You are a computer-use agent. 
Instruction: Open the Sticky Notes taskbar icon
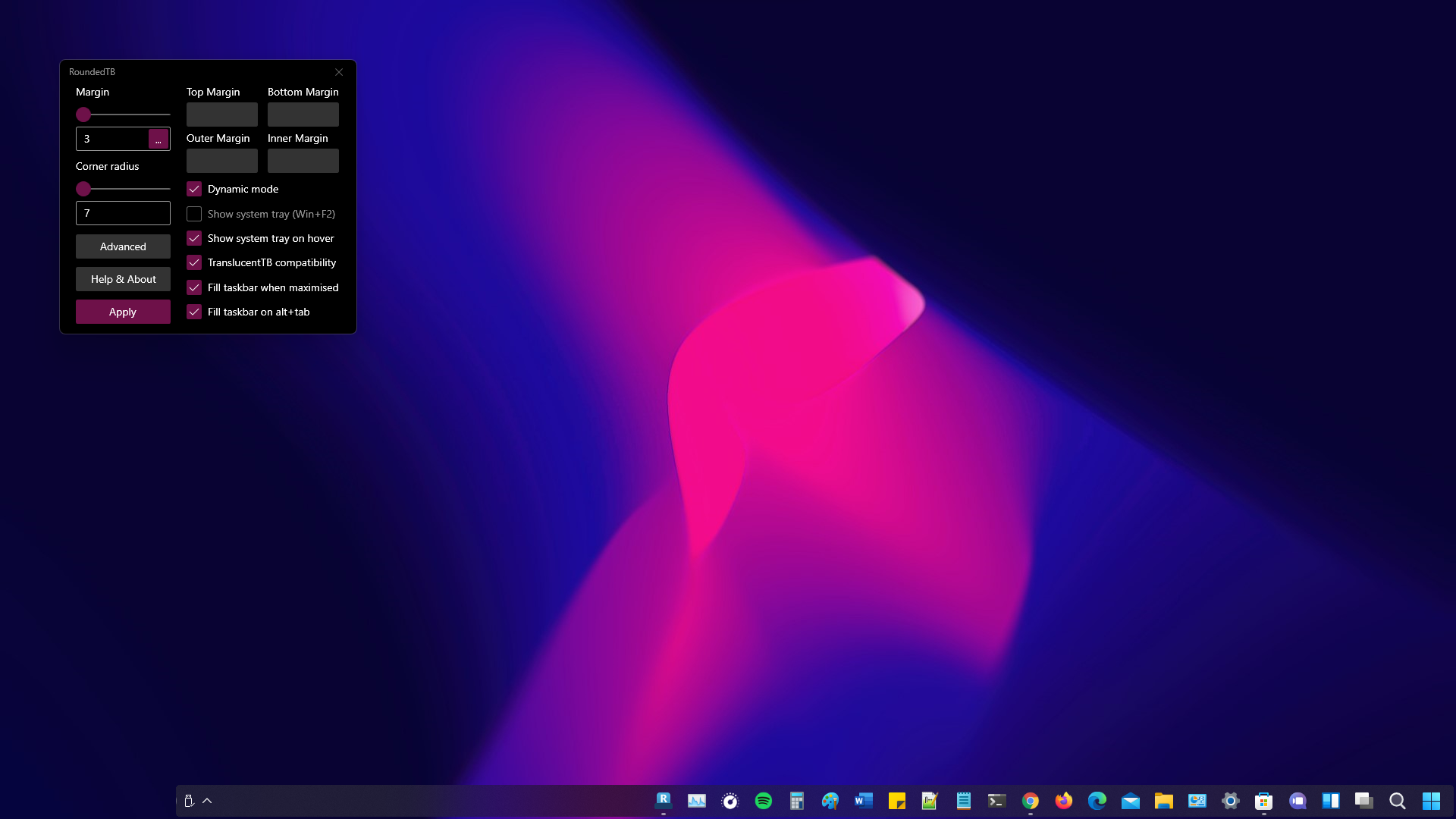[896, 801]
